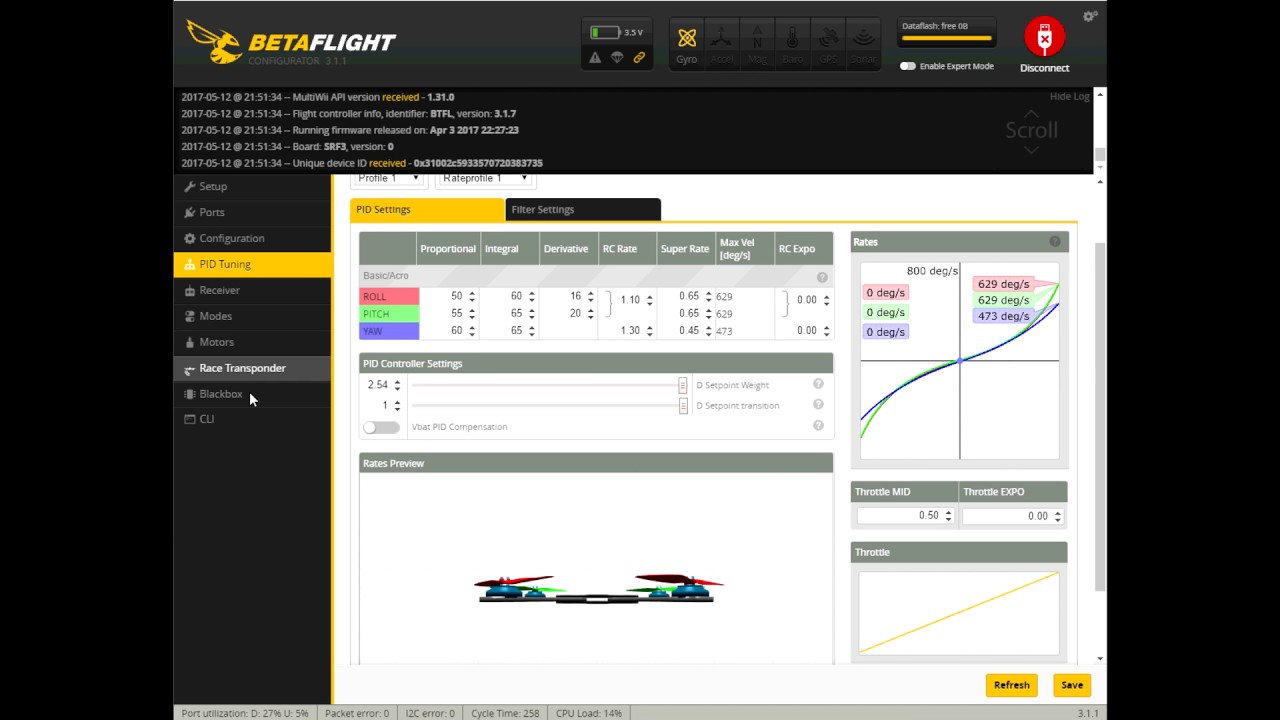Open help for the Rates panel
Image resolution: width=1280 pixels, height=720 pixels.
click(x=1054, y=242)
